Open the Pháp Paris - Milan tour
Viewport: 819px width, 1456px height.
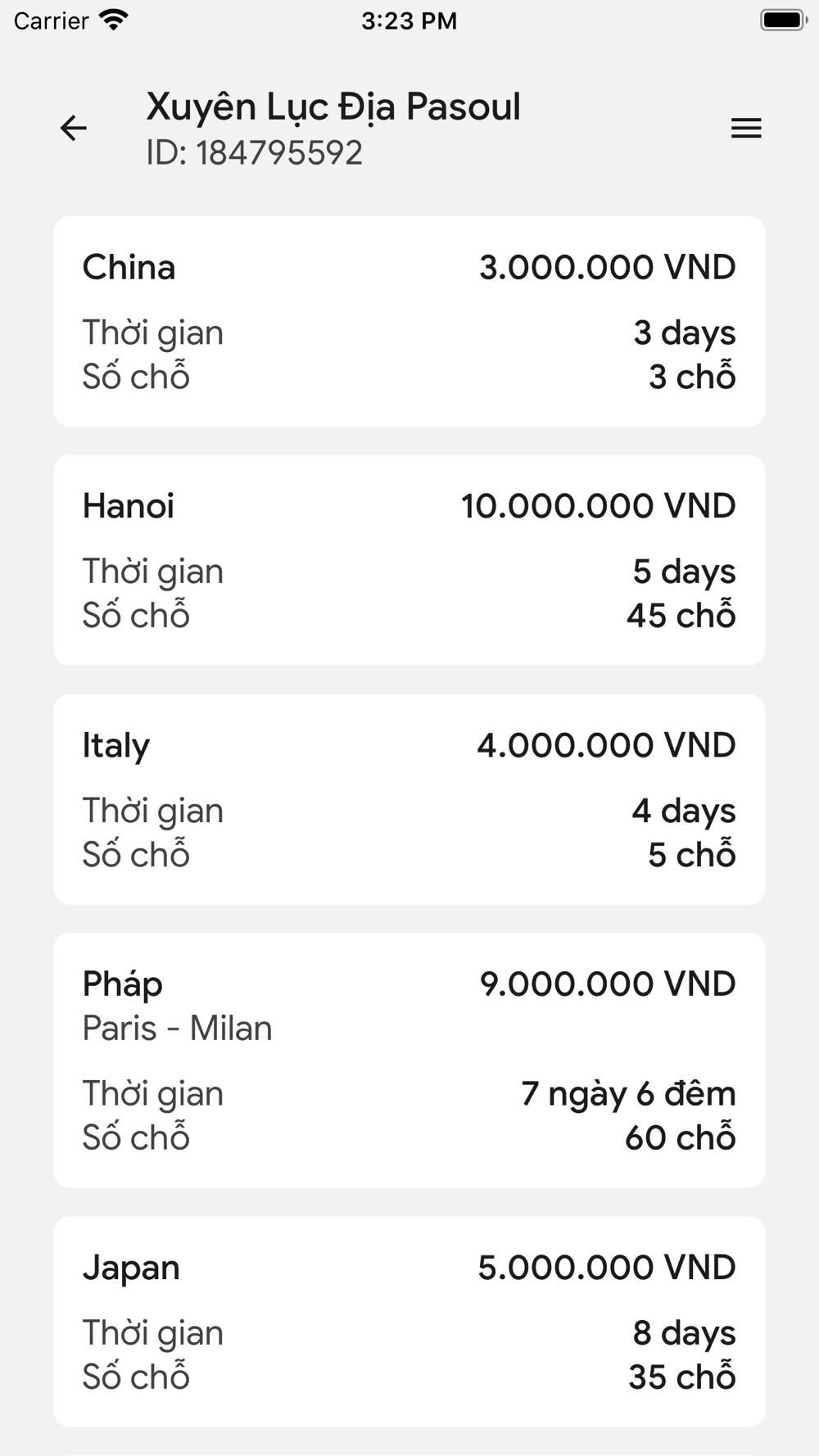coord(409,1060)
